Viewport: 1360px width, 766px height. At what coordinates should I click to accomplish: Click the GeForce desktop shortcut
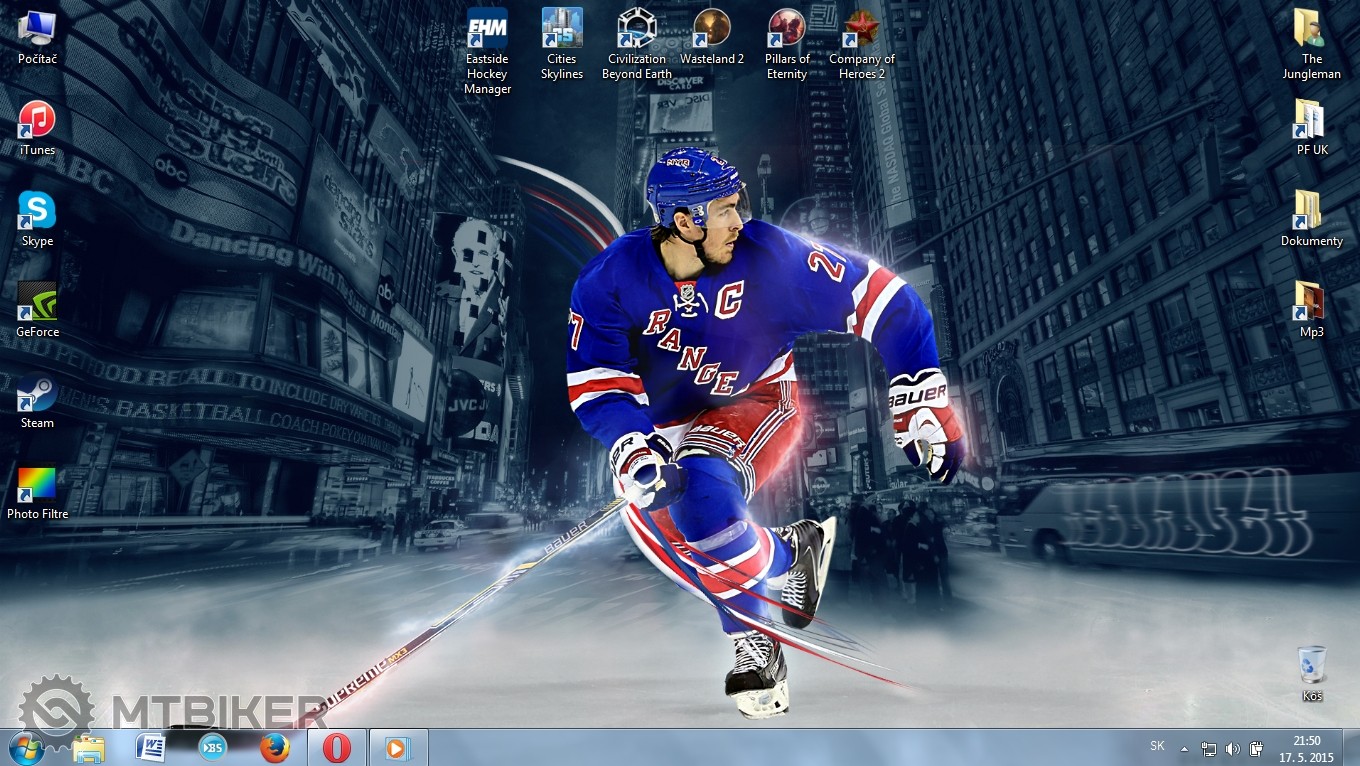pyautogui.click(x=37, y=303)
